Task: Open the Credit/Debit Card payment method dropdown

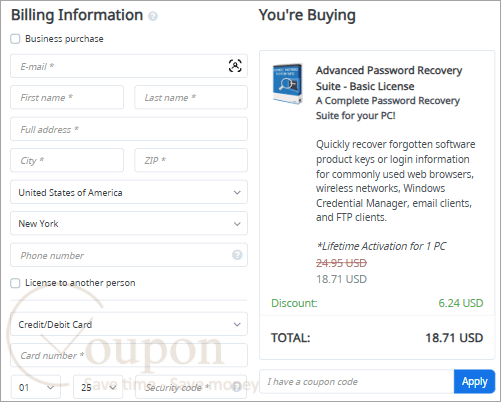Action: click(x=129, y=324)
